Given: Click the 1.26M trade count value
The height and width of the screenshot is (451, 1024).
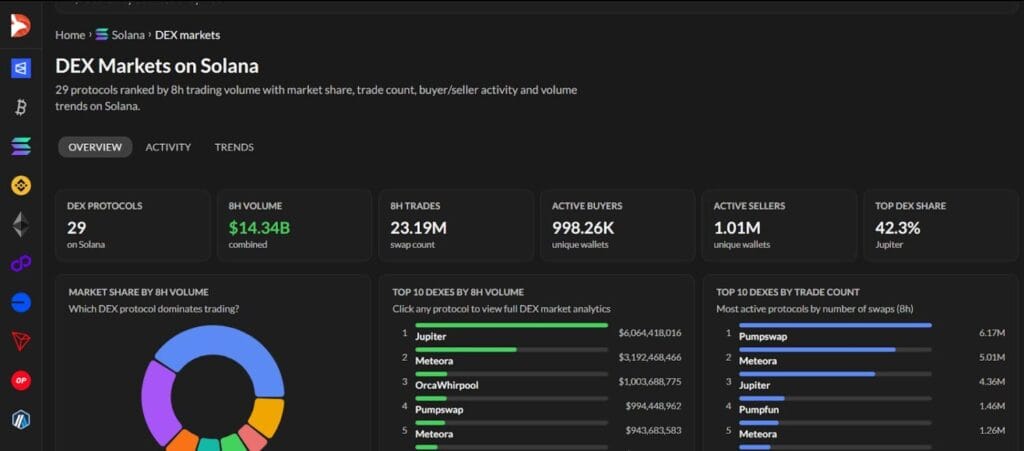Looking at the screenshot, I should [992, 430].
